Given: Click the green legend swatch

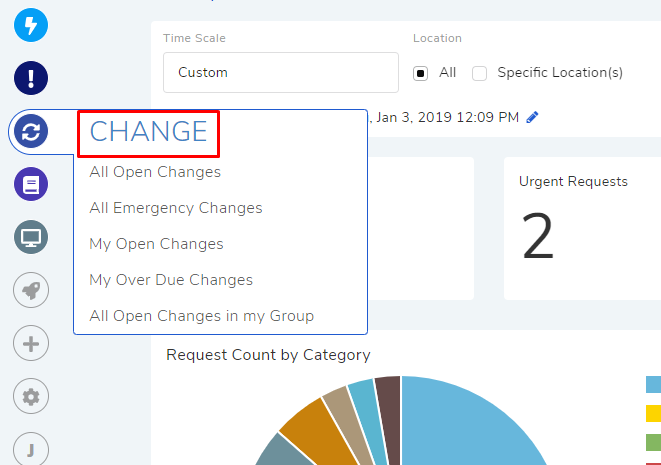Looking at the screenshot, I should tap(653, 442).
